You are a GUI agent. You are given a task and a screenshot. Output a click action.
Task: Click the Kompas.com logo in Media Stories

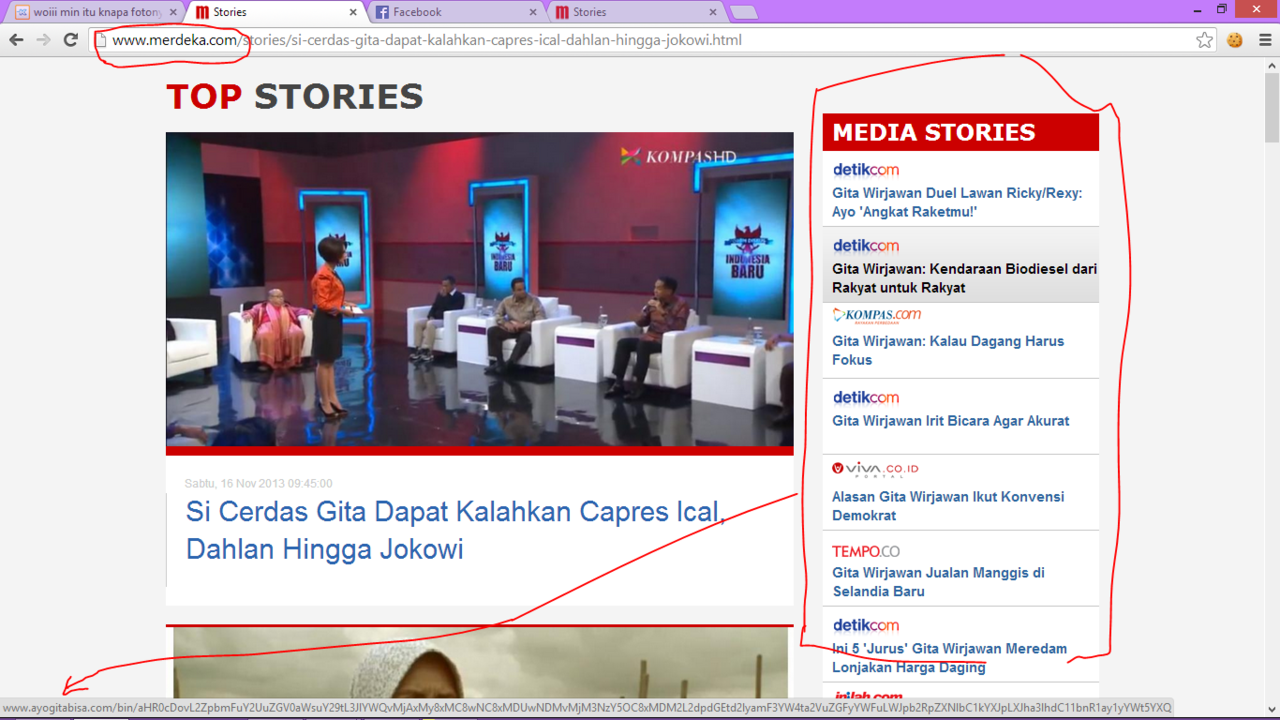pyautogui.click(x=877, y=316)
